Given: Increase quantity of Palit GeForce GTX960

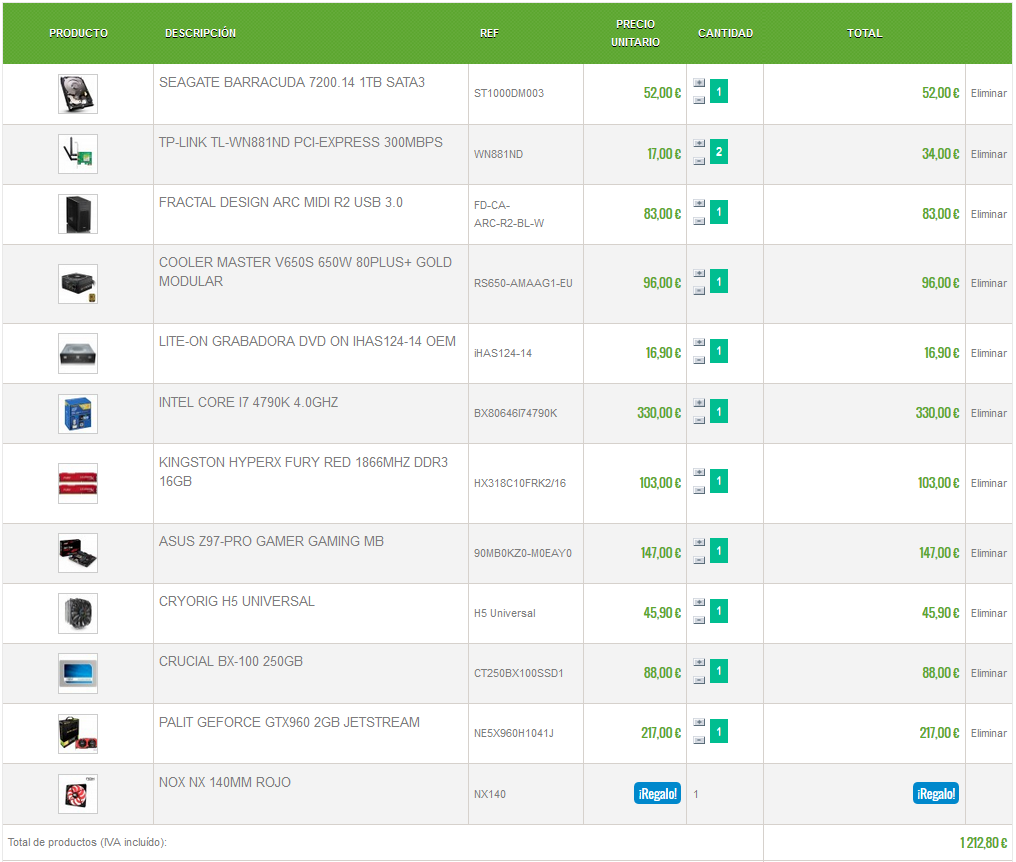Looking at the screenshot, I should 699,723.
